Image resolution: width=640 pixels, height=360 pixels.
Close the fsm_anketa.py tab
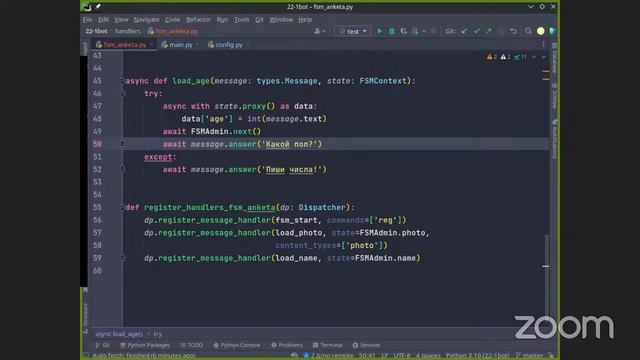[151, 44]
